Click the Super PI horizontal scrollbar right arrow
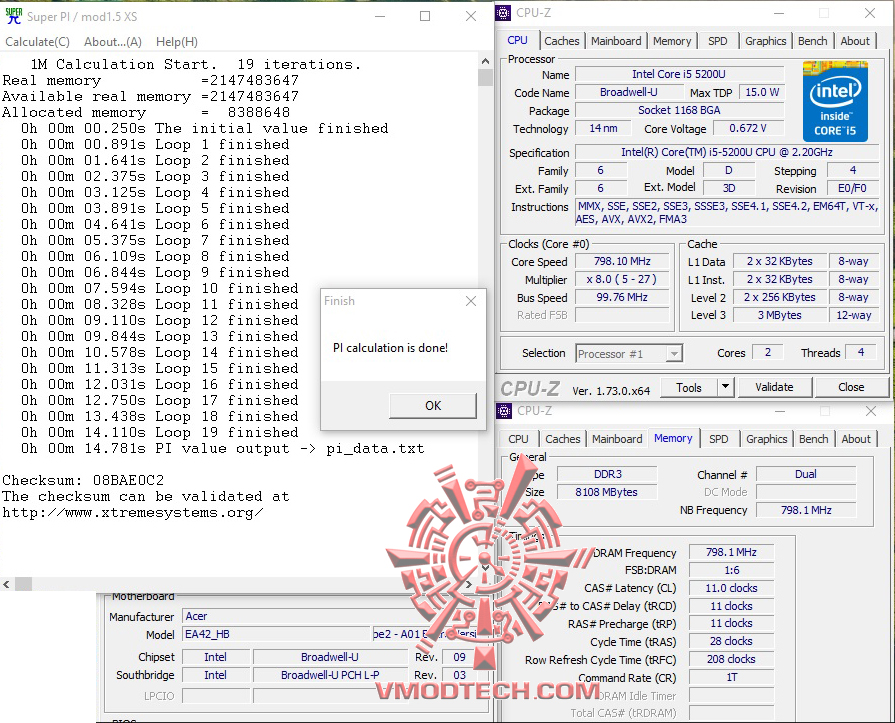This screenshot has height=723, width=895. [469, 584]
